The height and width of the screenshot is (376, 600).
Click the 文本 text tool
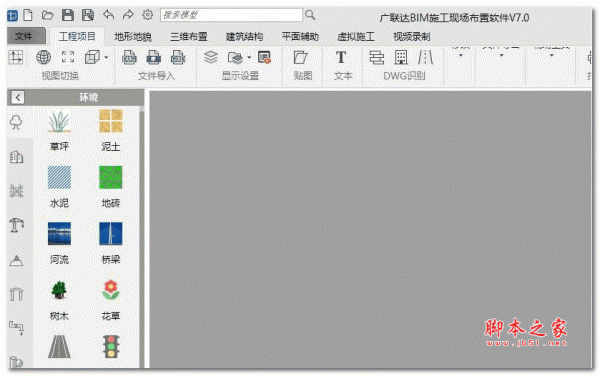click(341, 57)
